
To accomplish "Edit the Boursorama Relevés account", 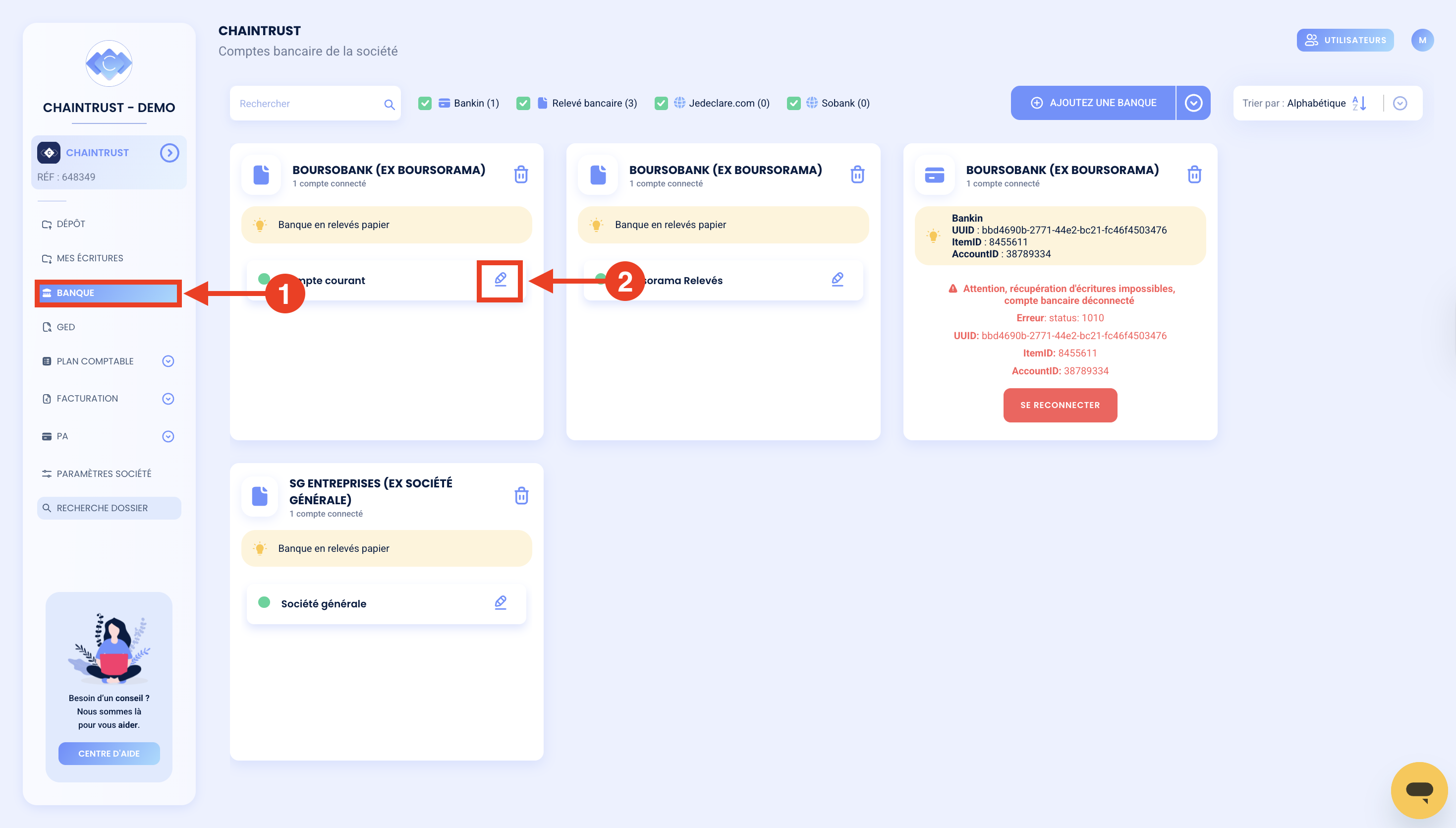I will (x=837, y=279).
